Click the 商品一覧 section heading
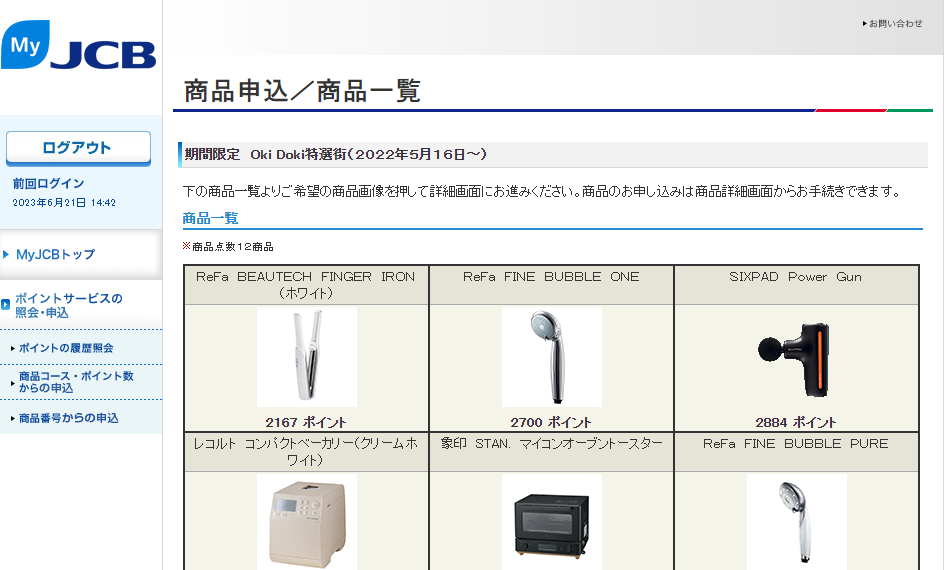Image resolution: width=944 pixels, height=570 pixels. coord(211,218)
